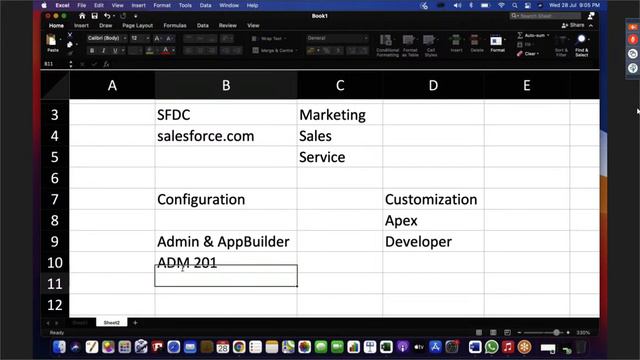Open the Music app from the Dock
The height and width of the screenshot is (360, 640).
[x=508, y=347]
